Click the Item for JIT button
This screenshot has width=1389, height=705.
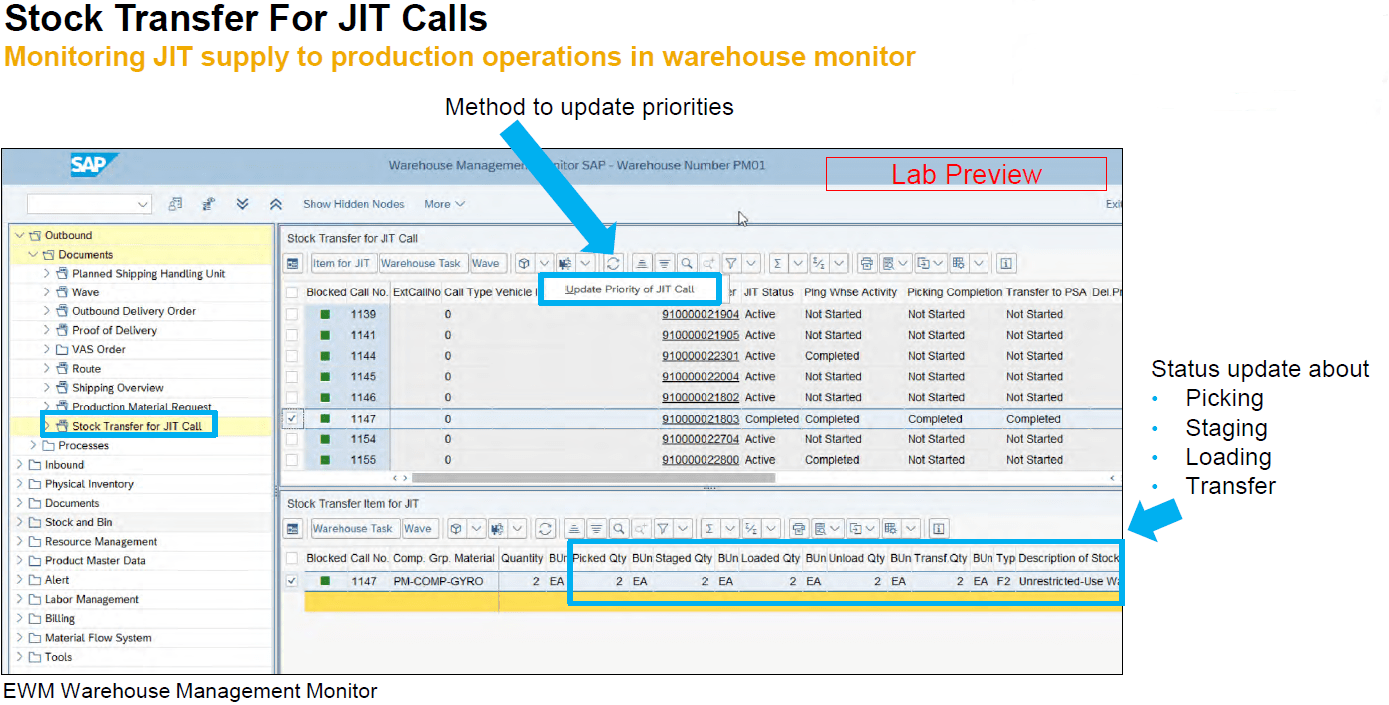click(342, 263)
